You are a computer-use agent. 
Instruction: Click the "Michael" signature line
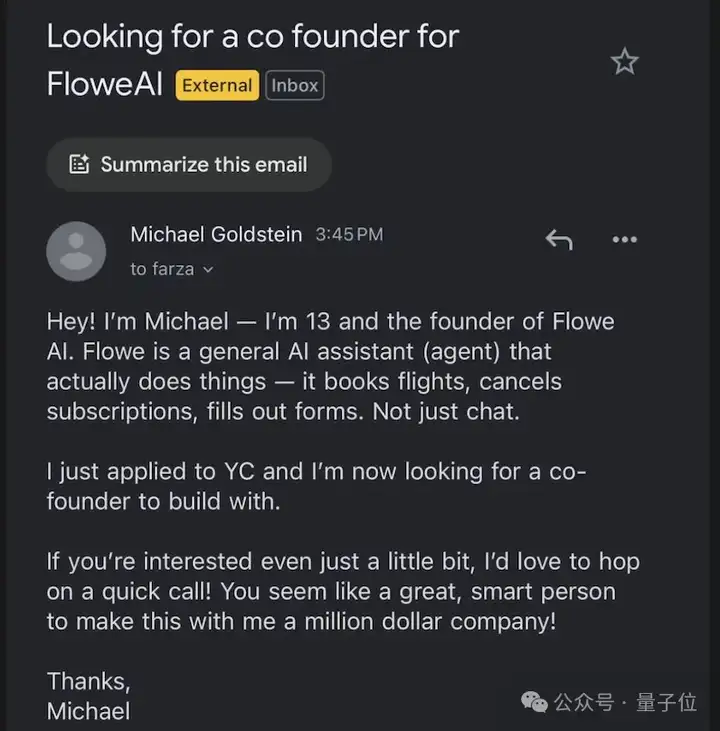coord(88,711)
